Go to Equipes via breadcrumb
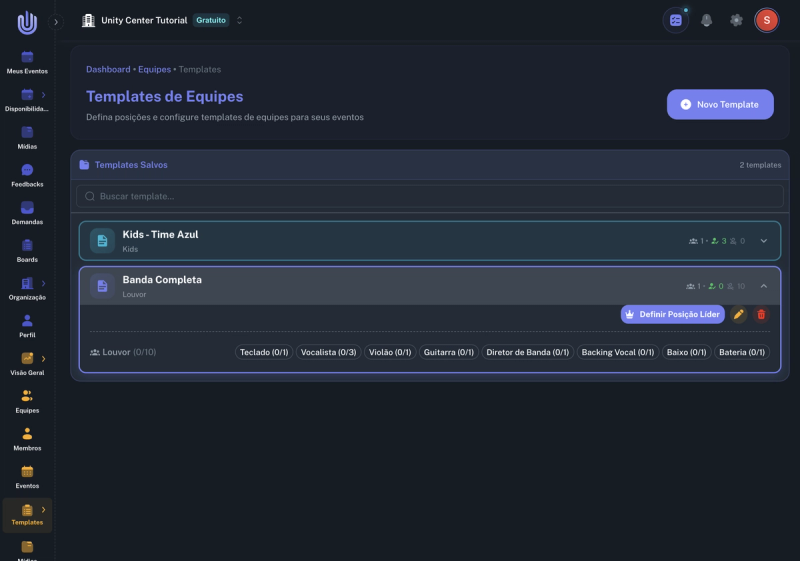800x561 pixels. click(155, 69)
